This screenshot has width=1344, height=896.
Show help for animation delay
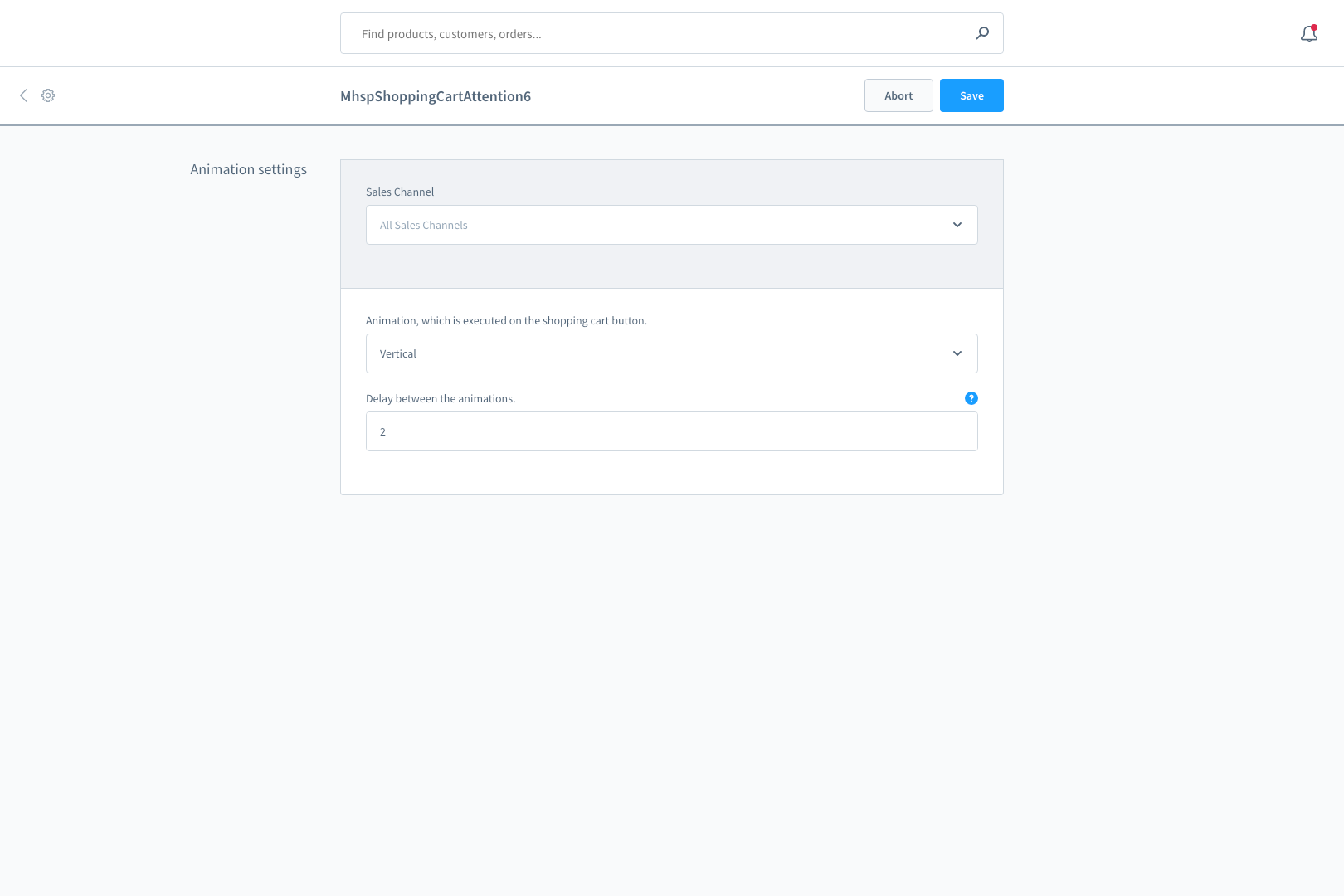point(971,398)
